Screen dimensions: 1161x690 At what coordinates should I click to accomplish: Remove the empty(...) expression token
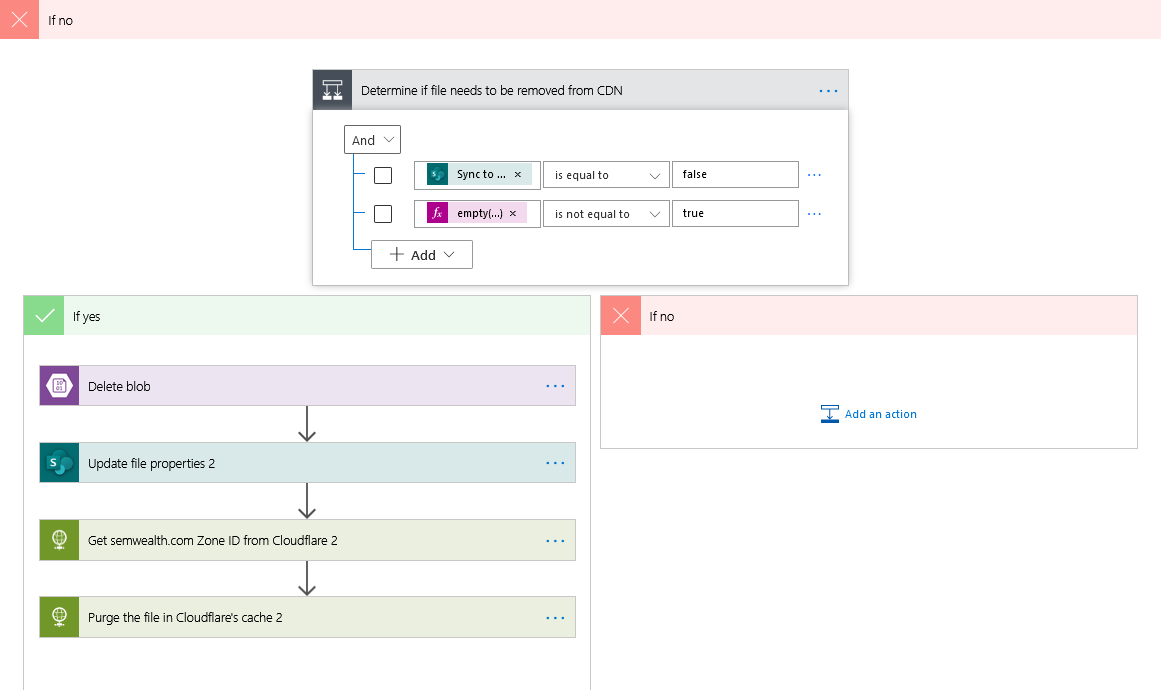[513, 214]
